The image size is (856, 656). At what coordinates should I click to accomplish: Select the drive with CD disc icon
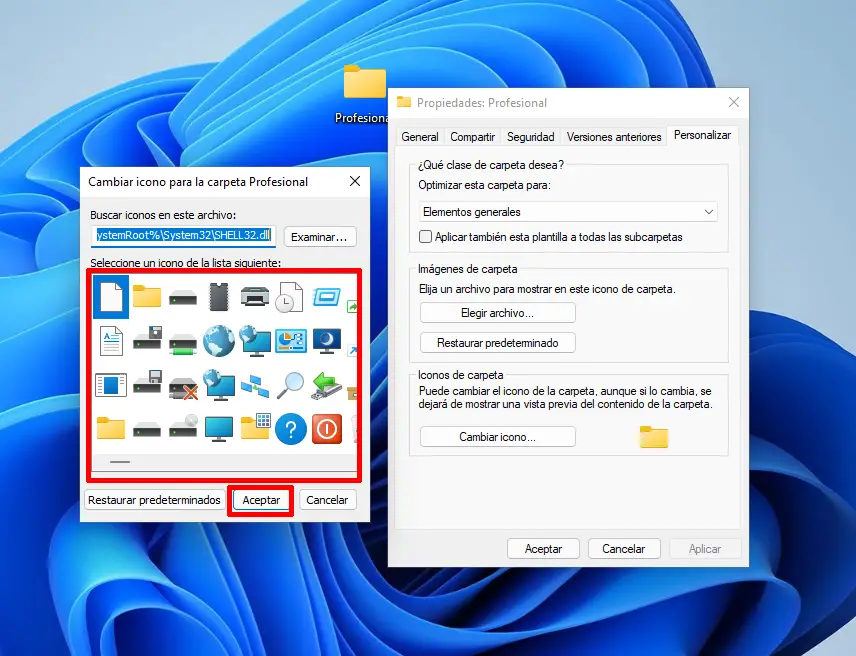point(183,426)
